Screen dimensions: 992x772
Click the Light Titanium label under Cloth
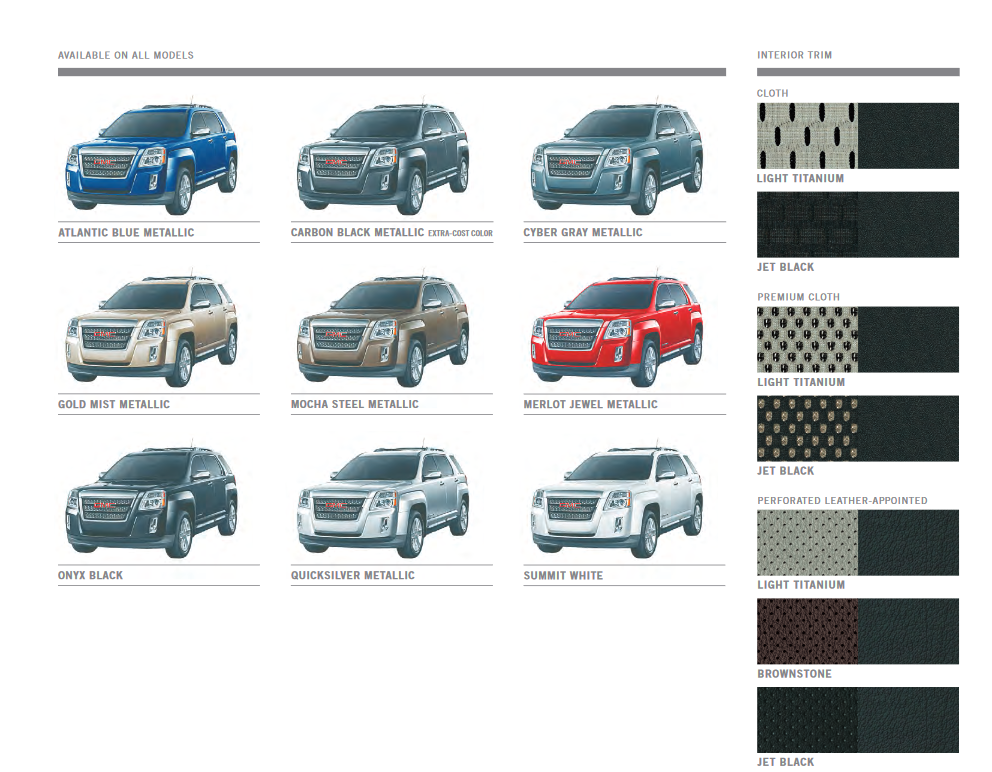point(800,179)
